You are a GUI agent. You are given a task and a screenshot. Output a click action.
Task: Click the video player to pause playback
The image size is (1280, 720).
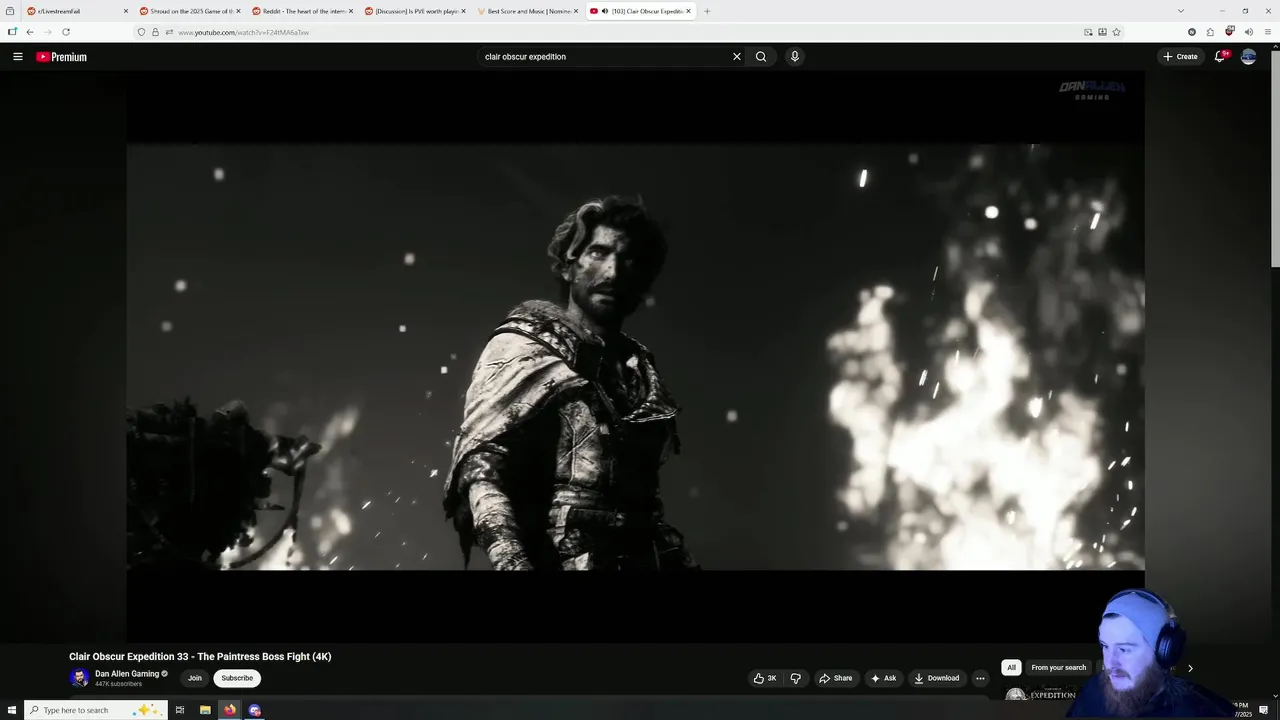[x=635, y=356]
